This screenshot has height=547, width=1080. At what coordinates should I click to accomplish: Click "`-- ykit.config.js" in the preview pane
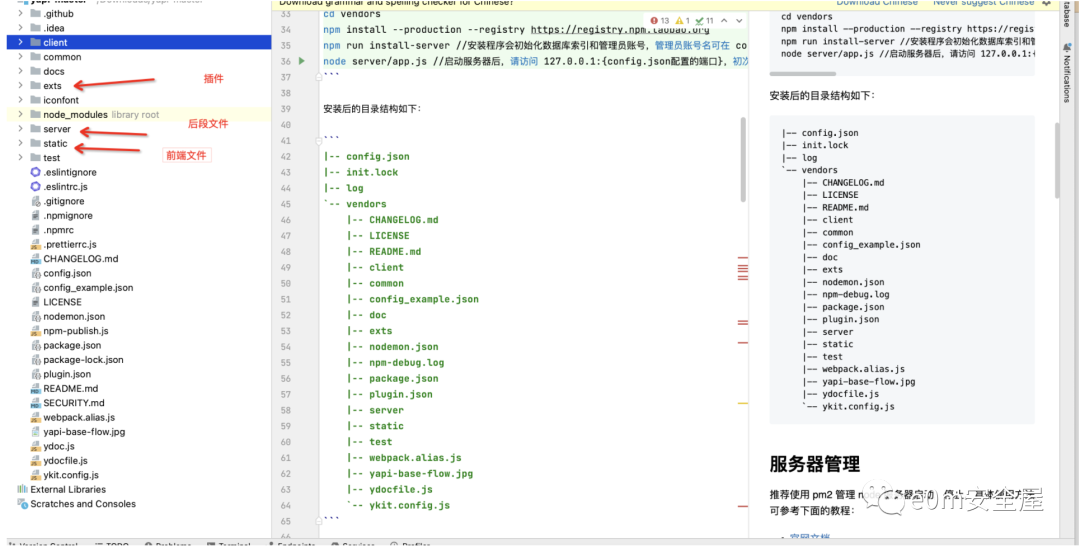pyautogui.click(x=848, y=406)
